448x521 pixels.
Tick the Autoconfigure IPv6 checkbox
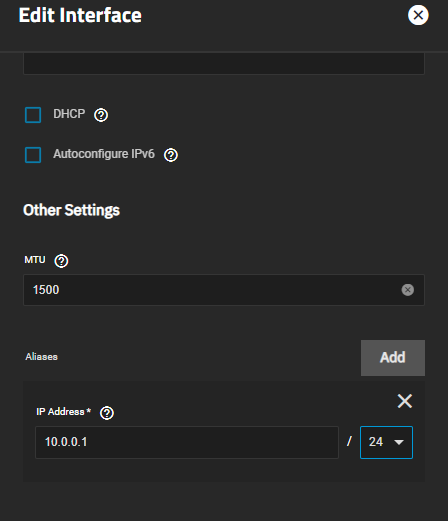(33, 155)
